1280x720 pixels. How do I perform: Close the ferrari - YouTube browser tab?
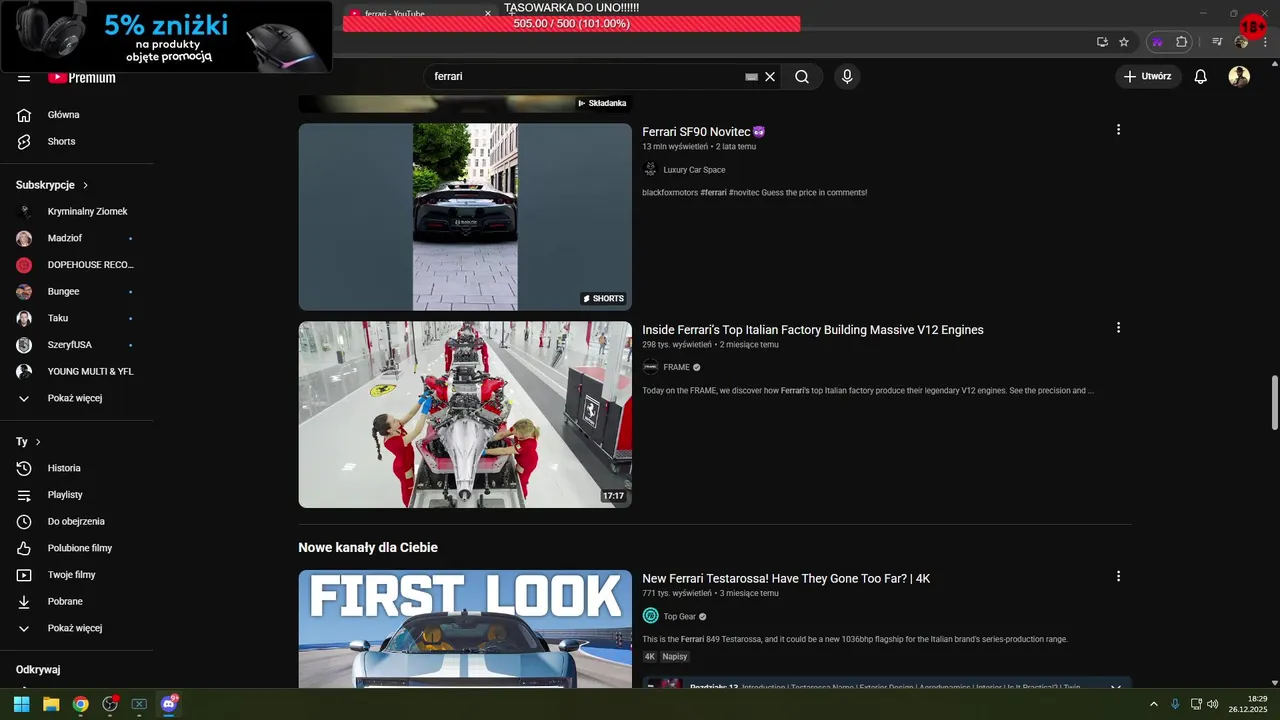coord(488,14)
